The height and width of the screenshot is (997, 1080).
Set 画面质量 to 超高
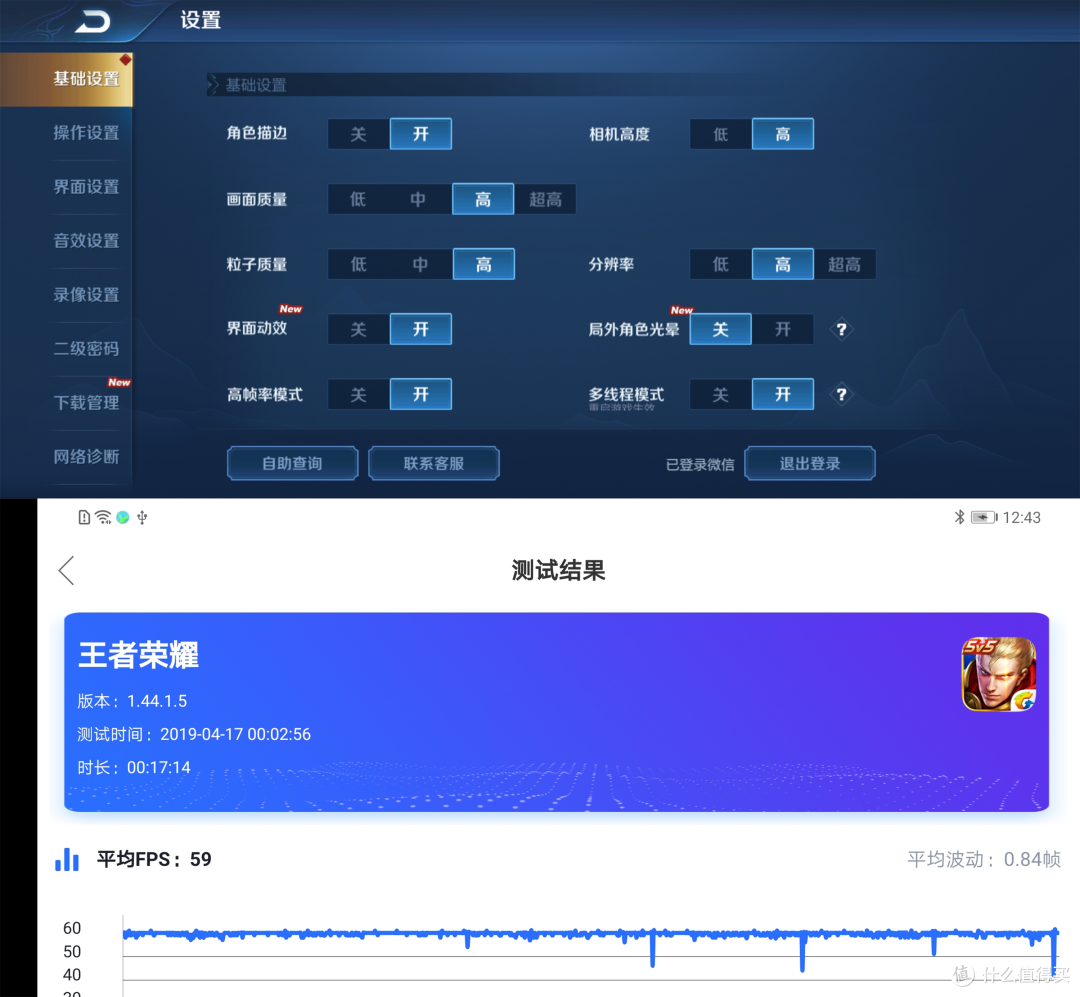click(x=546, y=199)
